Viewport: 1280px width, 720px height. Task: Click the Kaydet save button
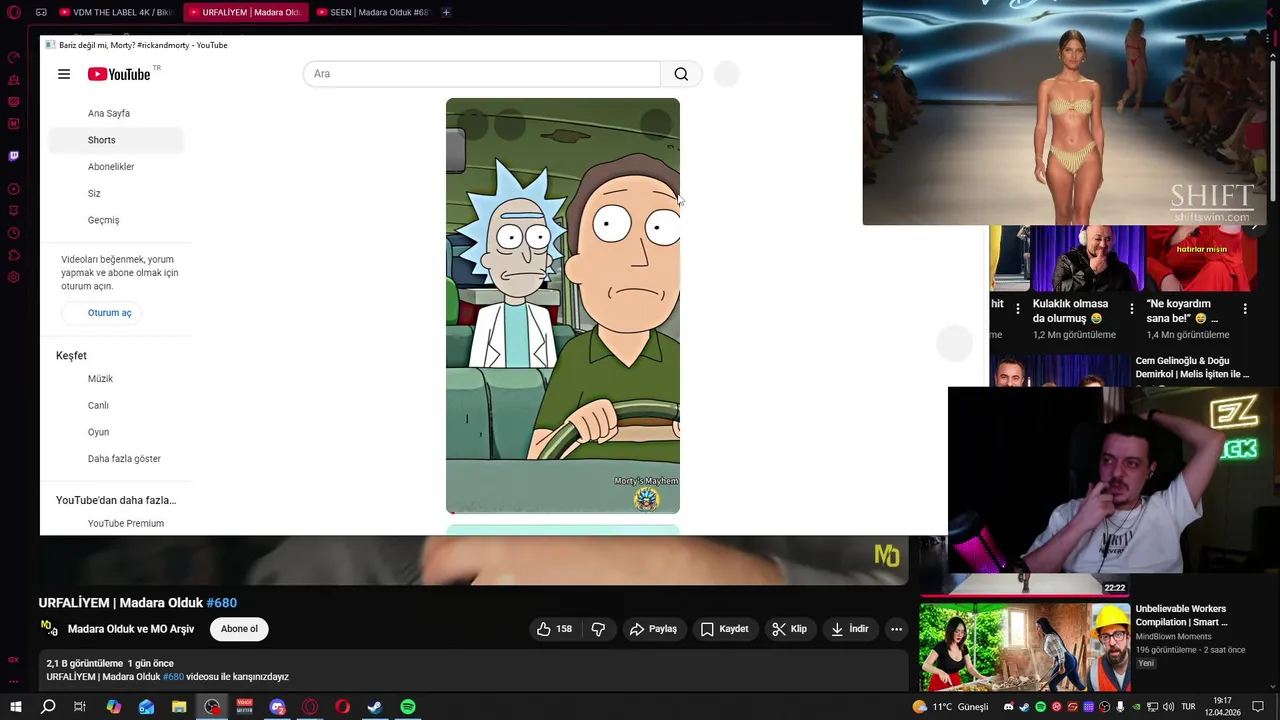[724, 629]
